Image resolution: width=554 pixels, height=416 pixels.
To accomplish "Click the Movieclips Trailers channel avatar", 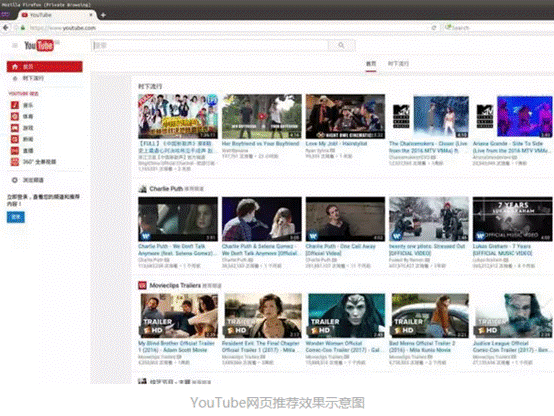I will point(142,285).
